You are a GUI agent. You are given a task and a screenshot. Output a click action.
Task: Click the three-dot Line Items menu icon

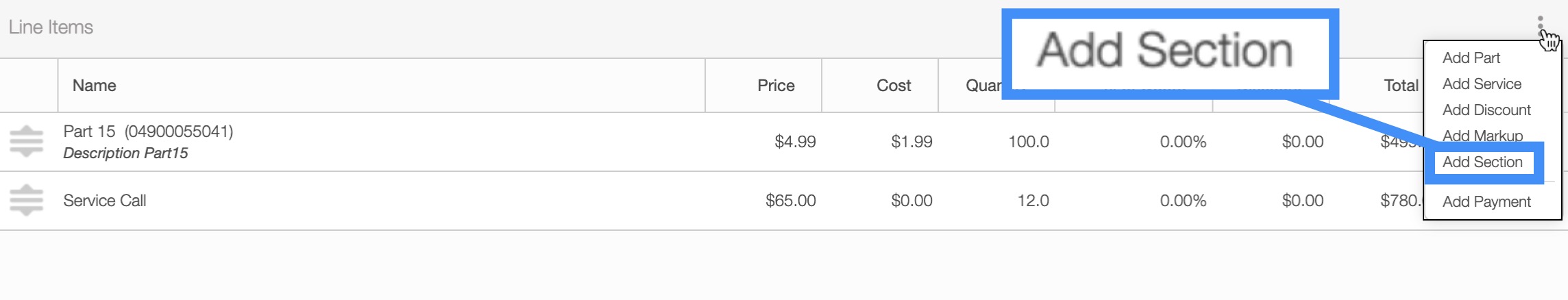coord(1540,25)
